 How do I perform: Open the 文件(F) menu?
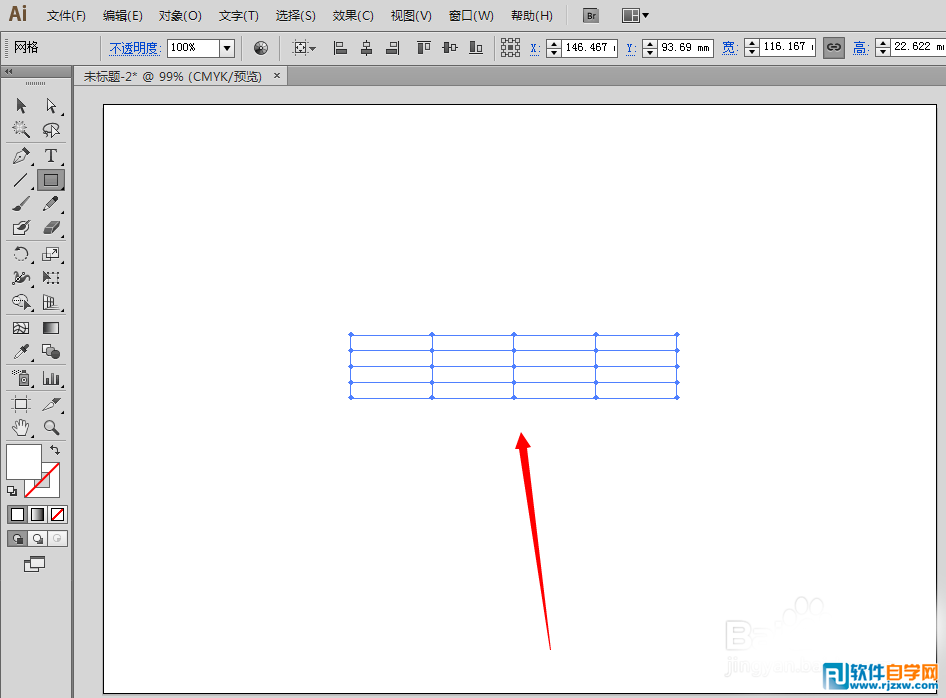pyautogui.click(x=66, y=16)
